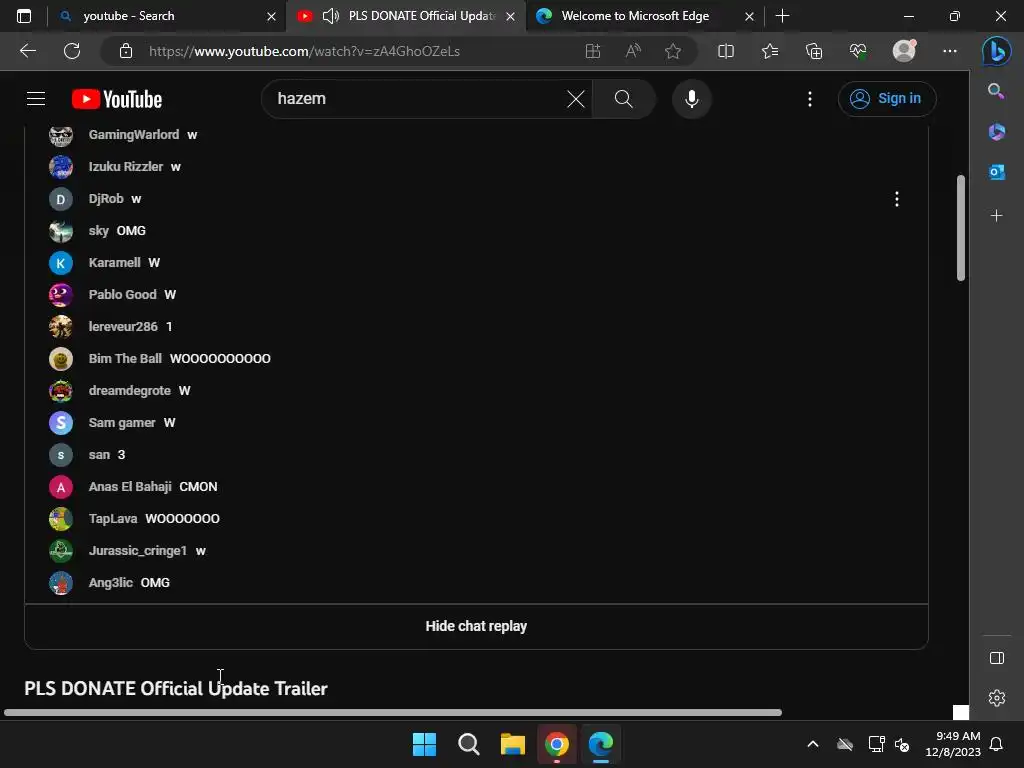1024x768 pixels.
Task: Open the Edge profile avatar
Action: [904, 51]
